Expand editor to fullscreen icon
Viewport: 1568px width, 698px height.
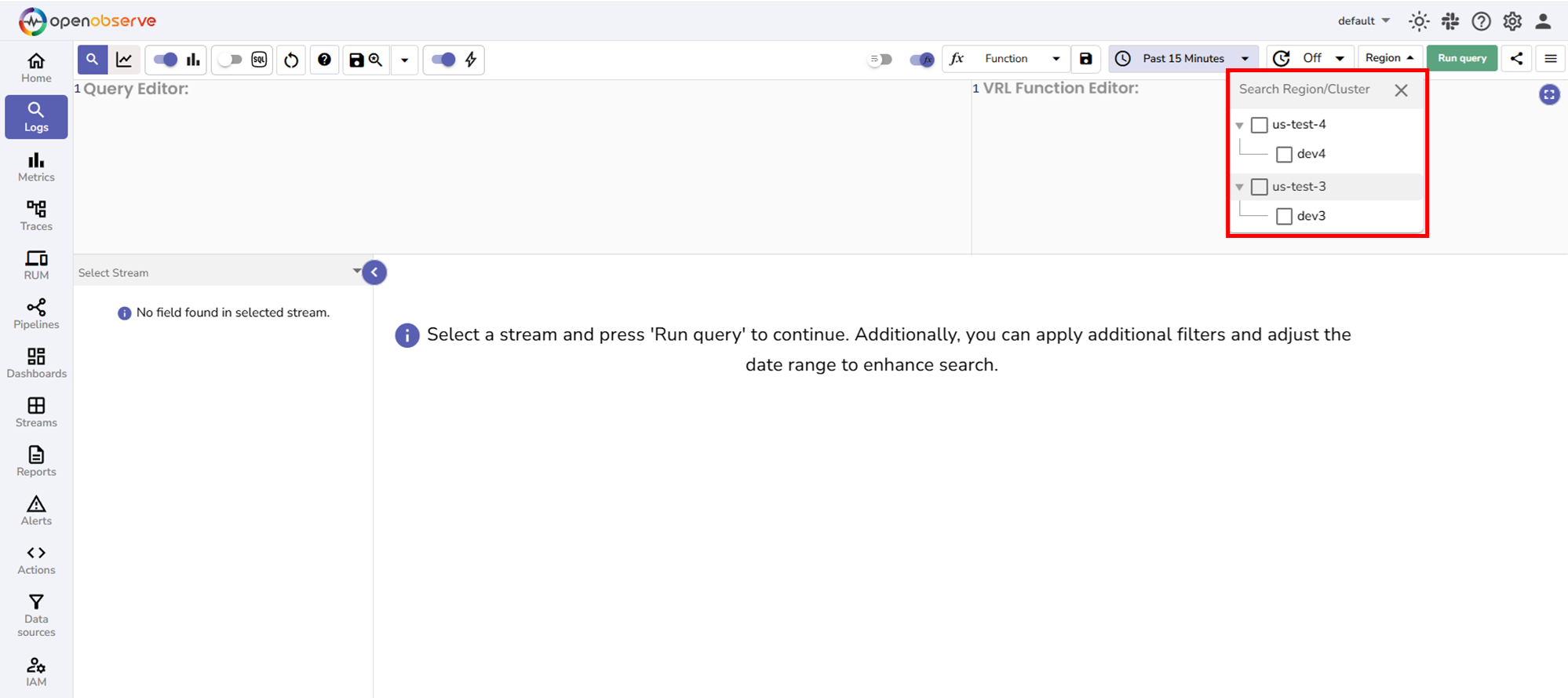[1548, 95]
